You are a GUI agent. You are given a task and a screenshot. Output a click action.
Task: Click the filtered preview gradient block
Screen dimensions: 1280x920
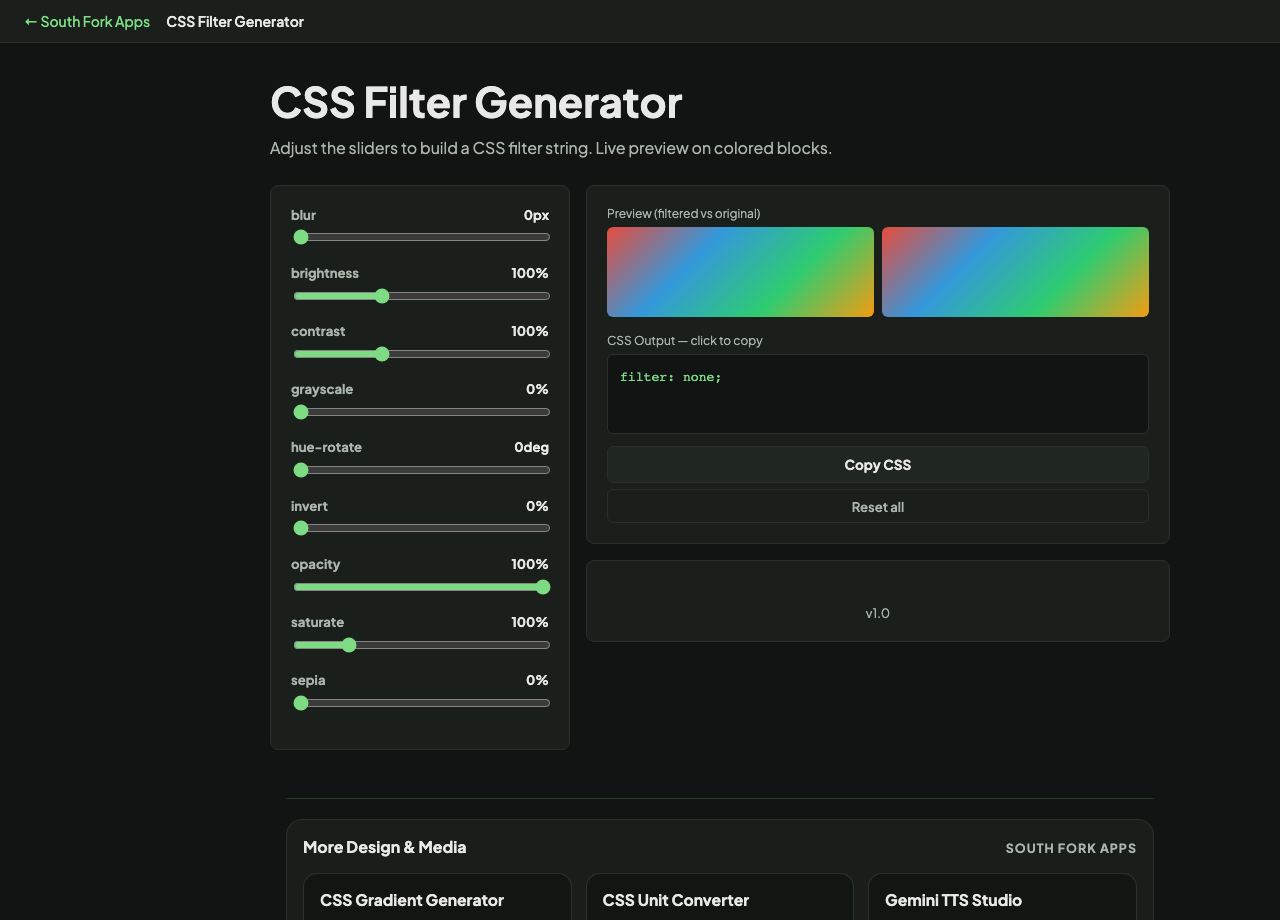pyautogui.click(x=740, y=272)
